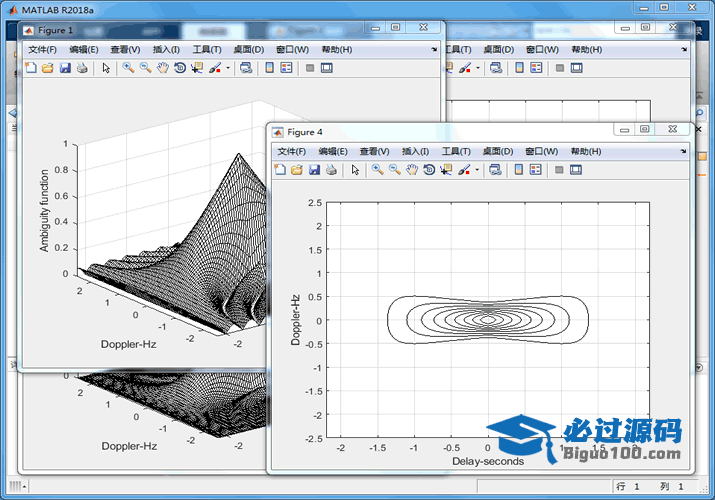Viewport: 715px width, 500px height.
Task: Select Data Cursor tool in Figure 1
Action: [197, 68]
